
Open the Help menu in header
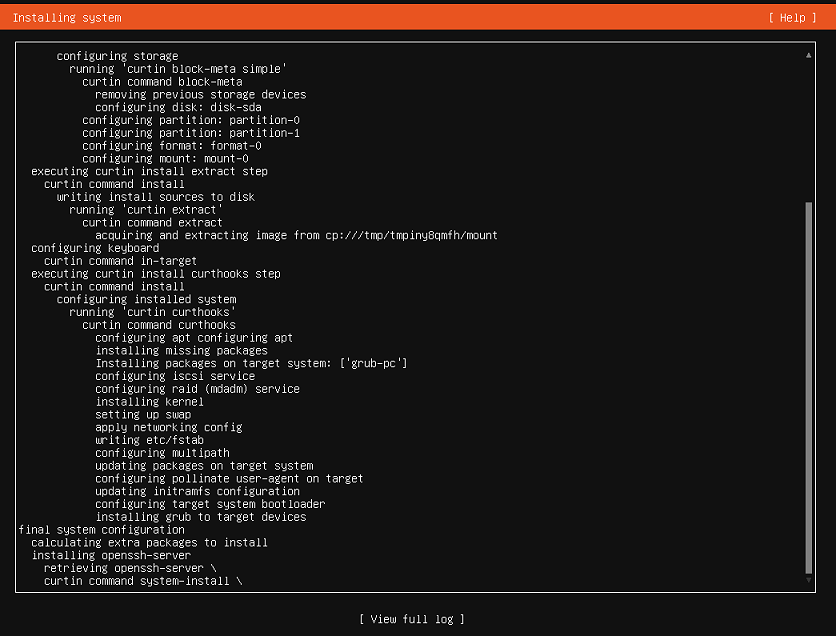[786, 18]
